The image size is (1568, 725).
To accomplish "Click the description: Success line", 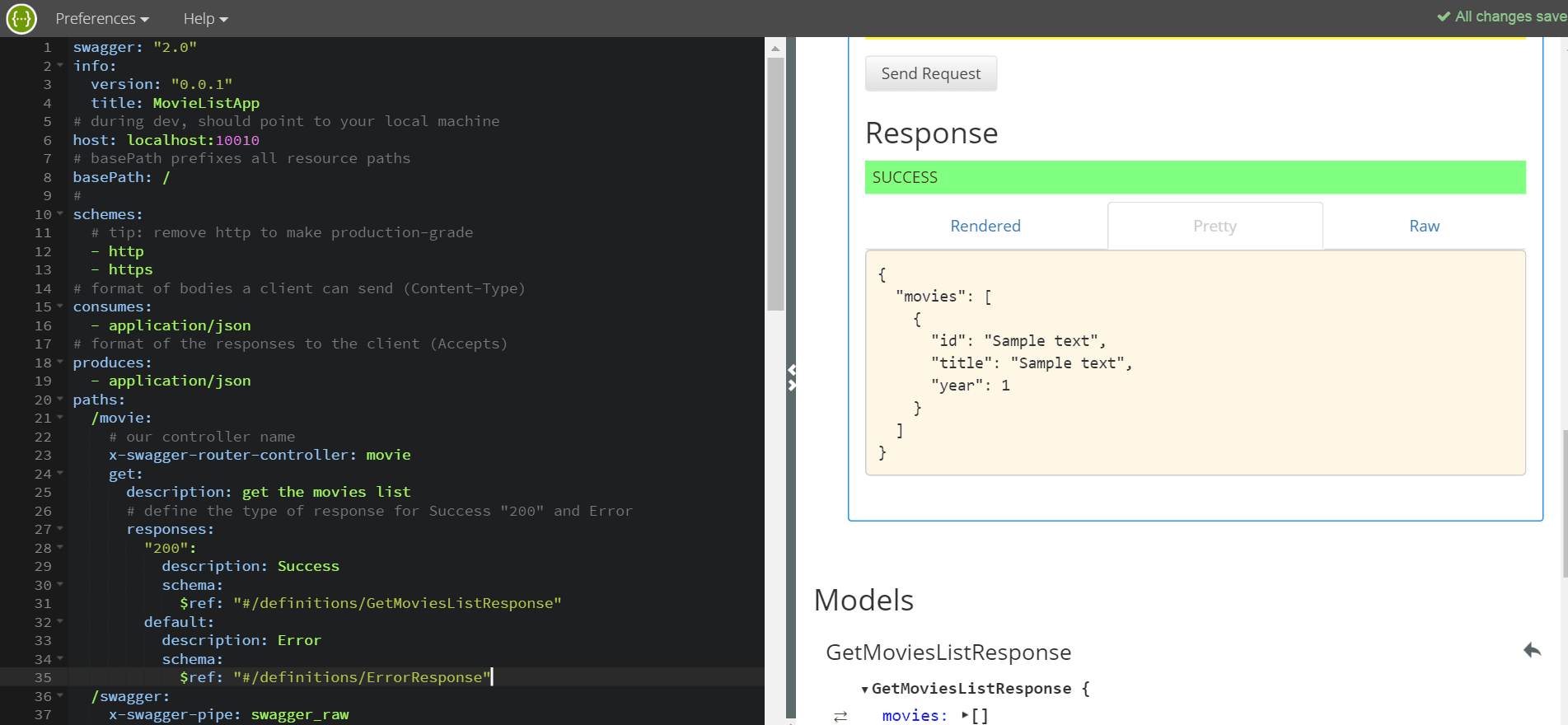I will coord(250,566).
